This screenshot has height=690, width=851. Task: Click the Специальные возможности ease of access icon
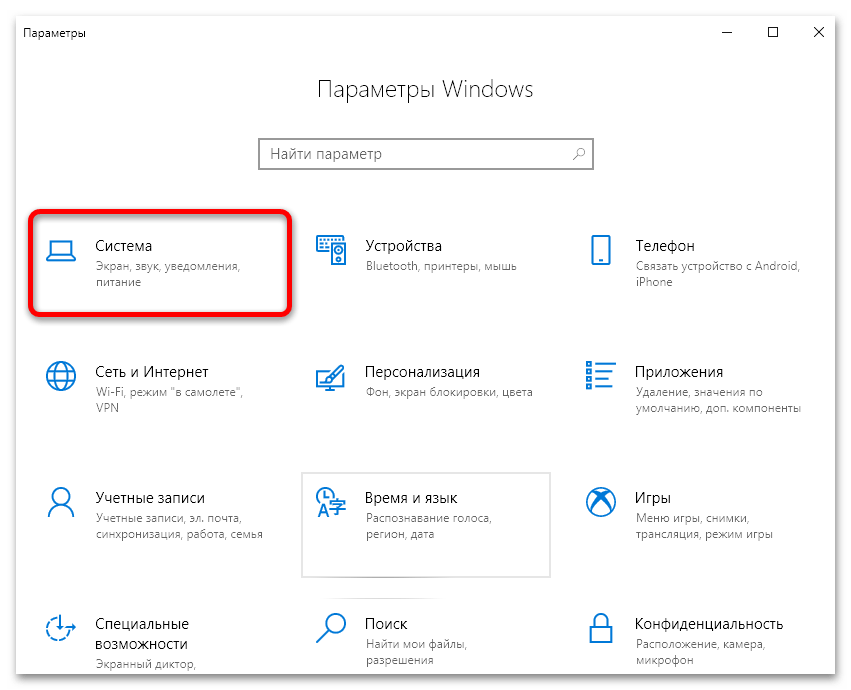point(60,628)
